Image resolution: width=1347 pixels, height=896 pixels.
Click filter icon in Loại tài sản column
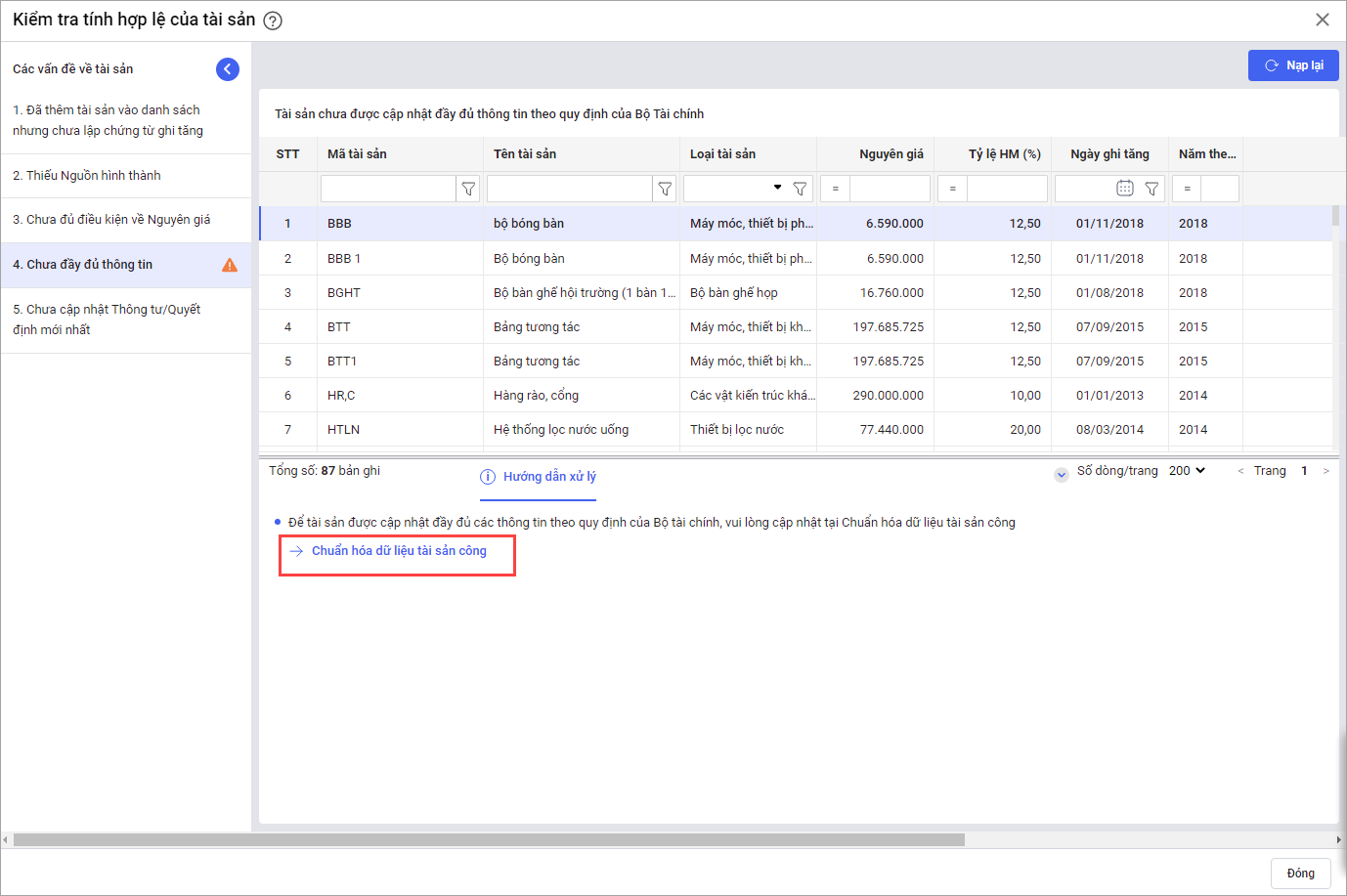pyautogui.click(x=800, y=189)
